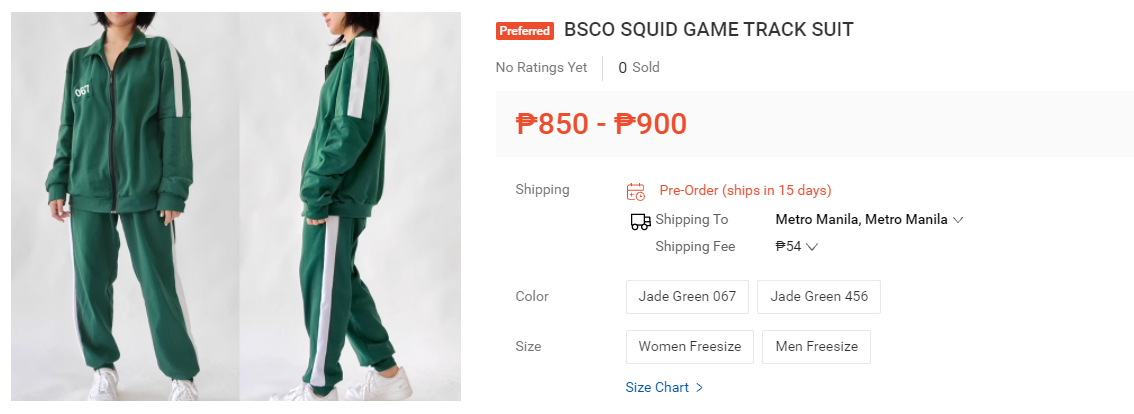Screen dimensions: 1134x414
Task: Click the BSCO Squid Game Track Suit title
Action: tap(708, 30)
